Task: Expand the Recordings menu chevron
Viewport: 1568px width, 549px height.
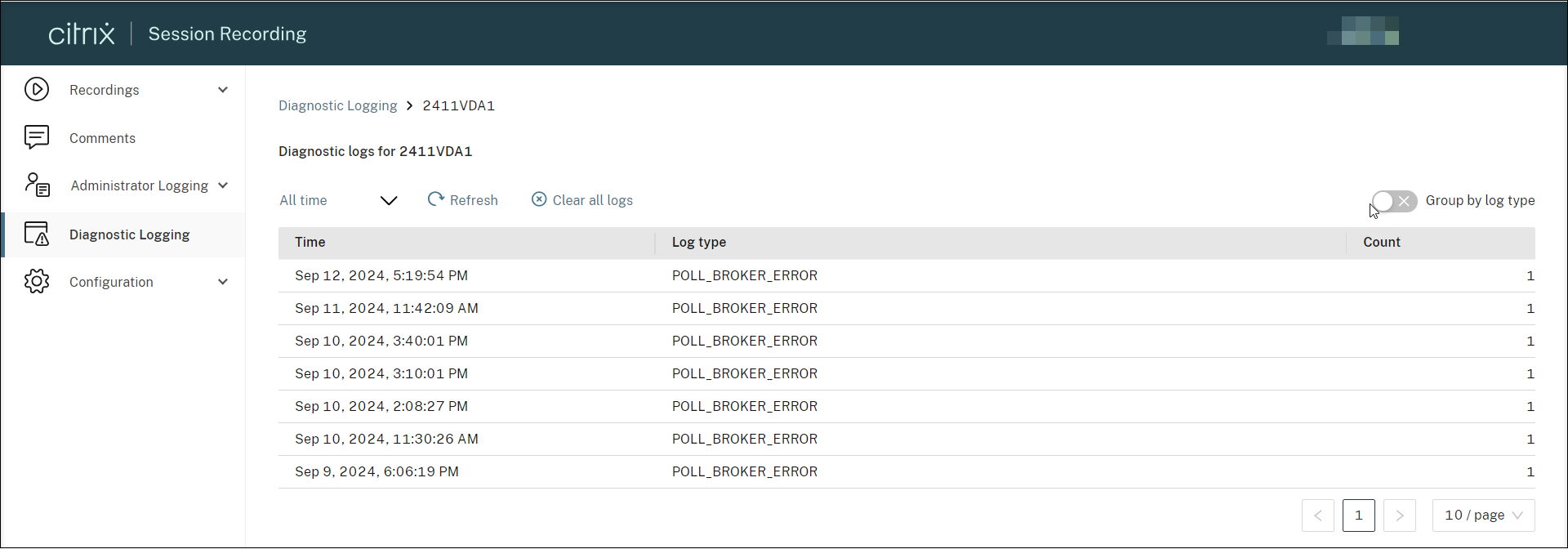Action: tap(223, 90)
